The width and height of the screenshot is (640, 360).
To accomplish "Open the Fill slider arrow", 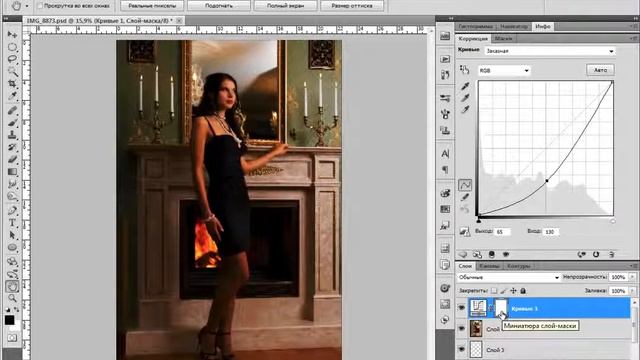I will [x=632, y=291].
